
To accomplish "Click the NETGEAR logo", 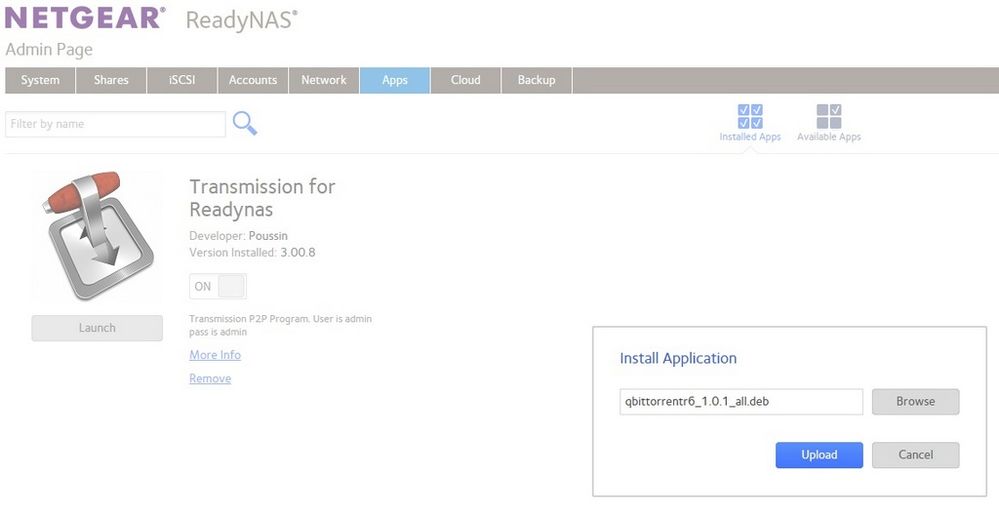I will [83, 18].
